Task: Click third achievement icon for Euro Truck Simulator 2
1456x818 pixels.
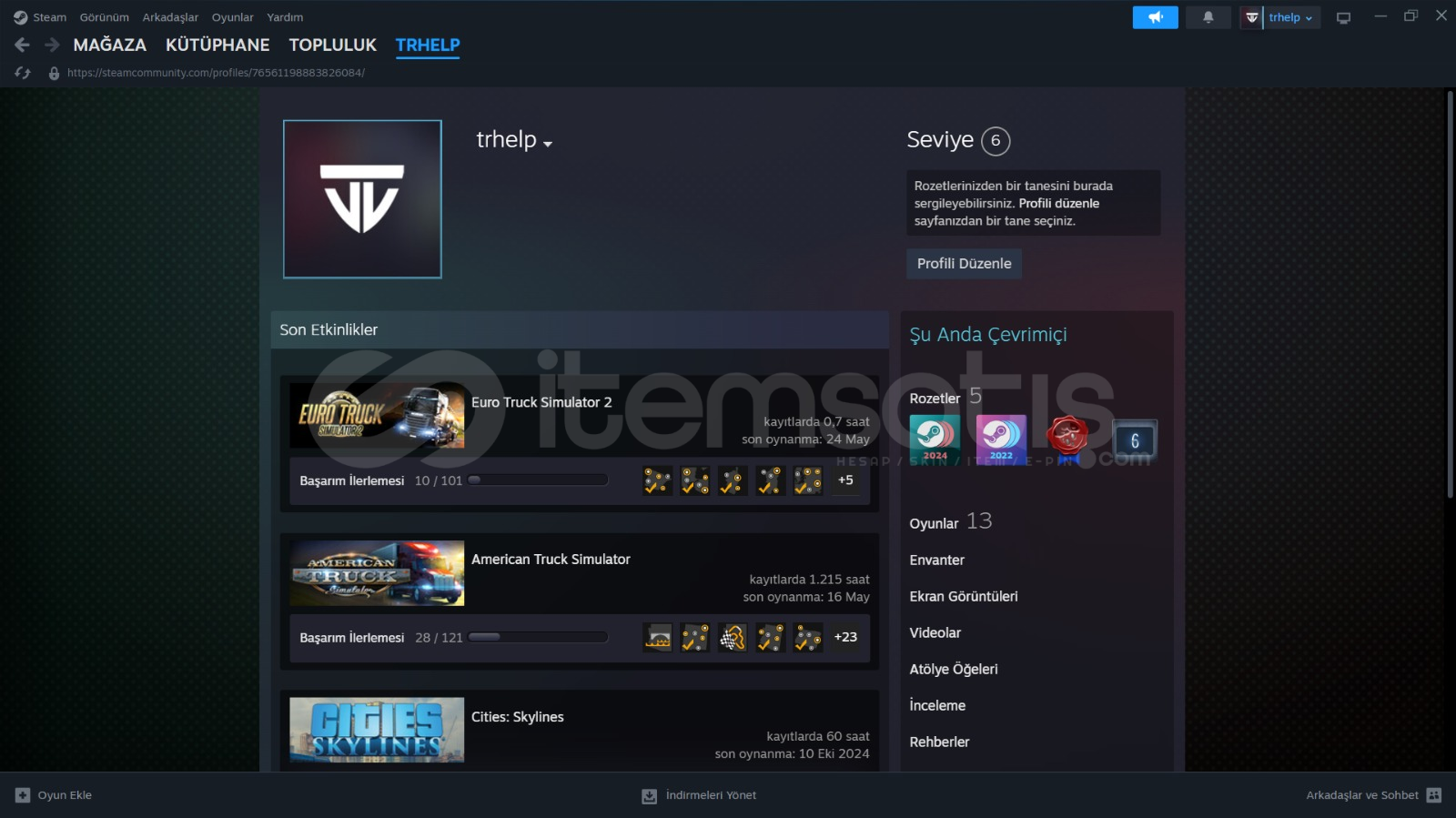Action: 733,480
